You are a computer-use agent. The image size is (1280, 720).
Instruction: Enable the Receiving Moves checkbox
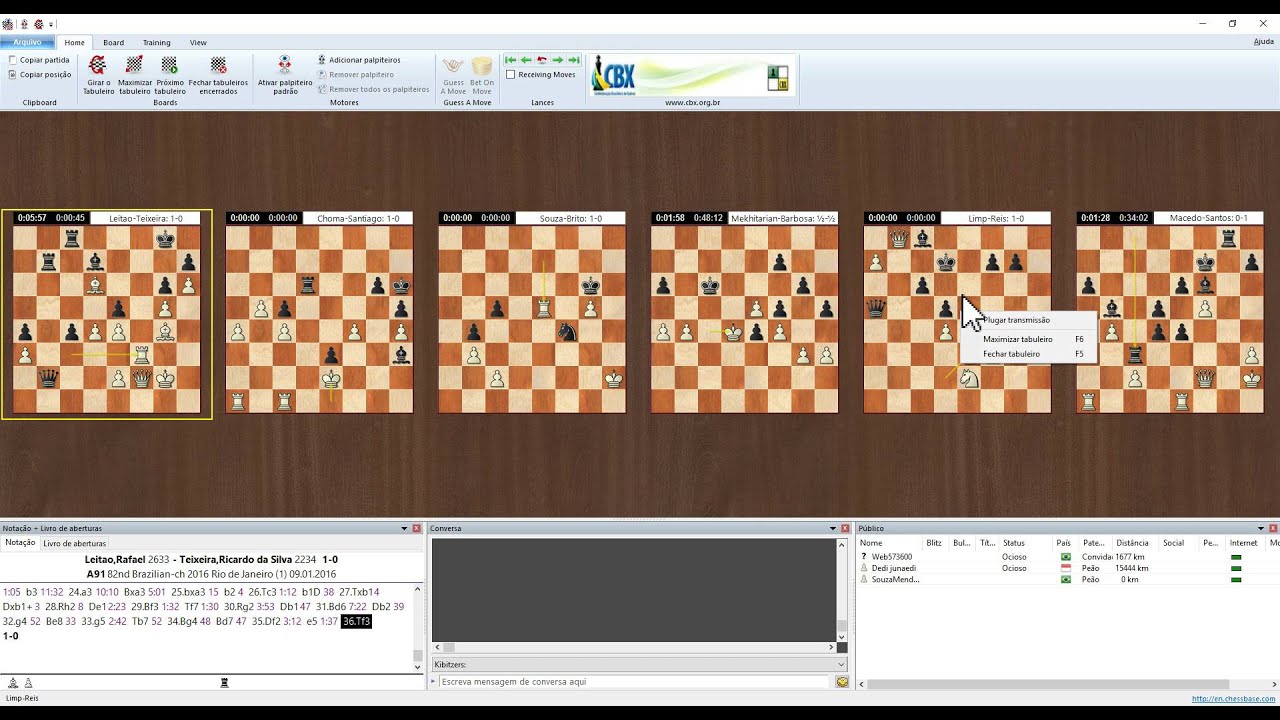[511, 75]
